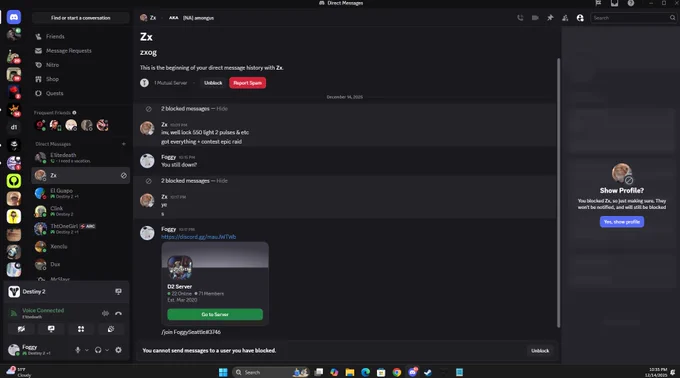Share your screen from voice panel
680x378 pixels.
coord(51,329)
